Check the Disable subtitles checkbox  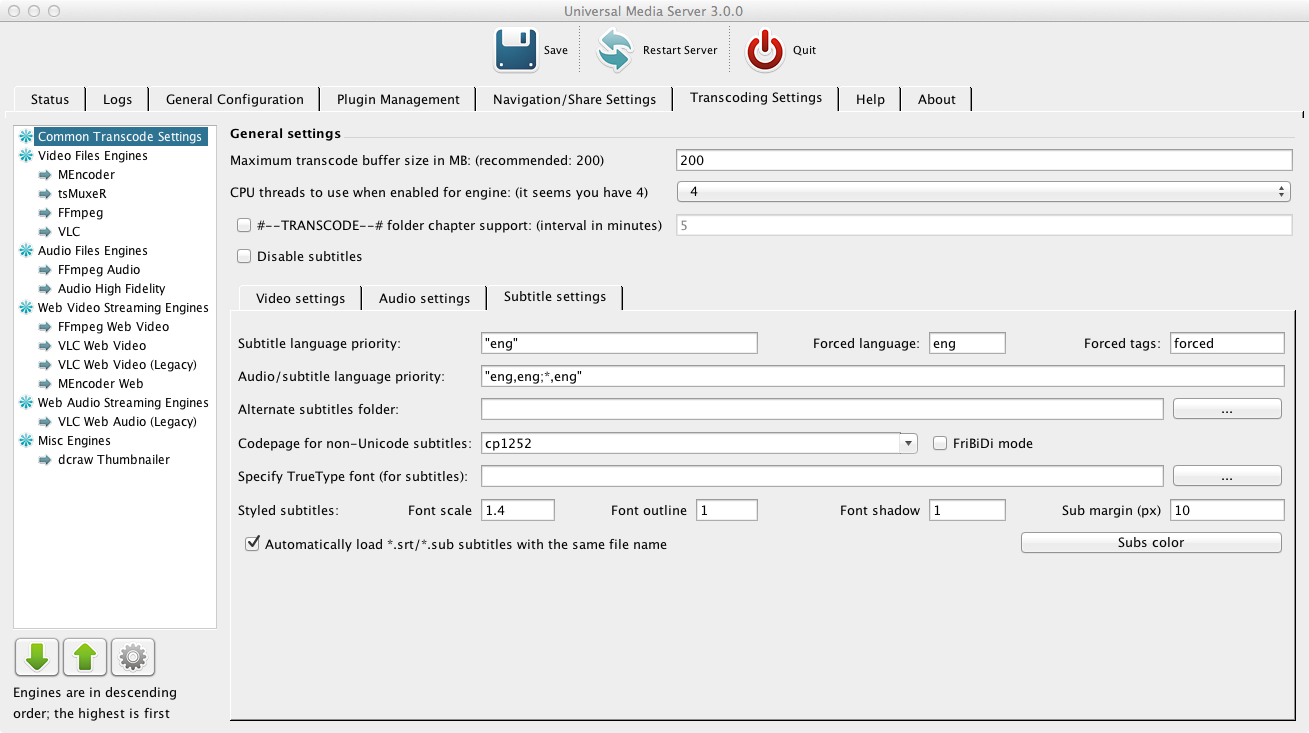coord(244,257)
